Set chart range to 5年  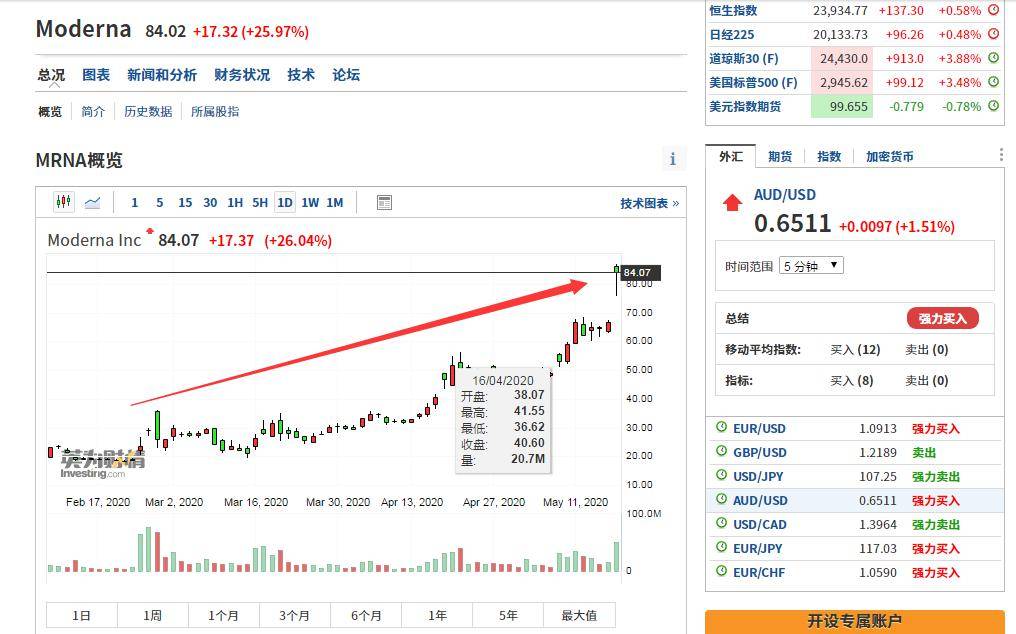point(509,615)
